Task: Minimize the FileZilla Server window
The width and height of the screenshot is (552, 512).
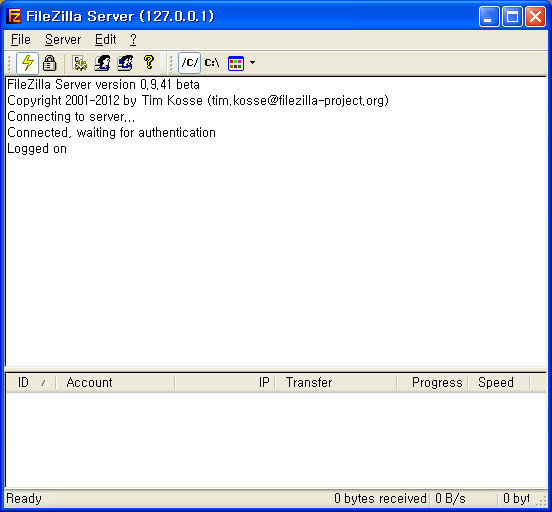Action: pos(489,17)
